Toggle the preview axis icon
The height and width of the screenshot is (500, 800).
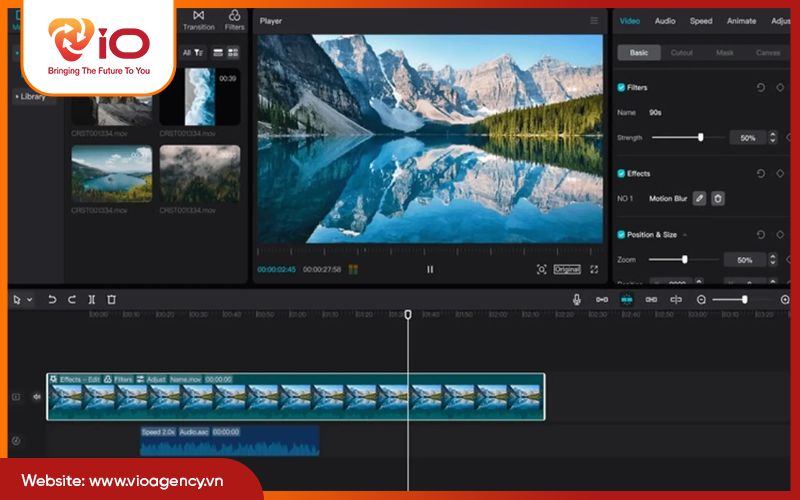676,299
